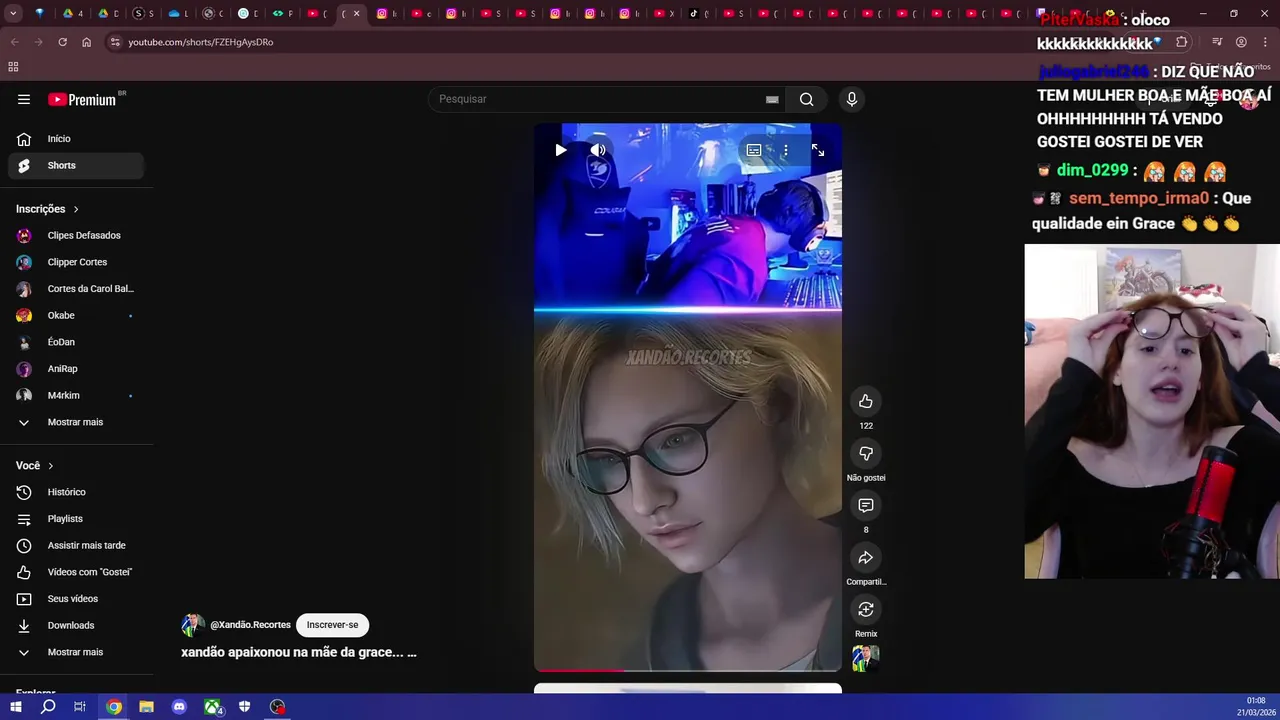The image size is (1280, 720).
Task: Close the active YouTube Shorts tab
Action: 356,14
